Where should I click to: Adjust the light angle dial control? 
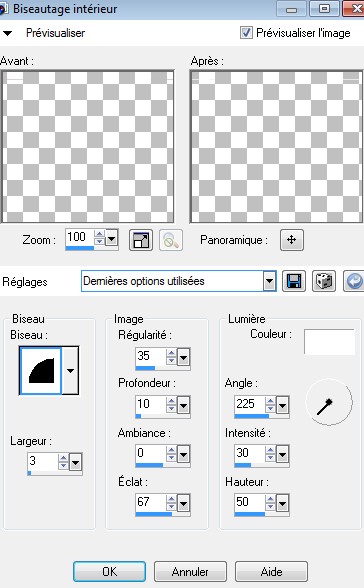click(x=329, y=402)
